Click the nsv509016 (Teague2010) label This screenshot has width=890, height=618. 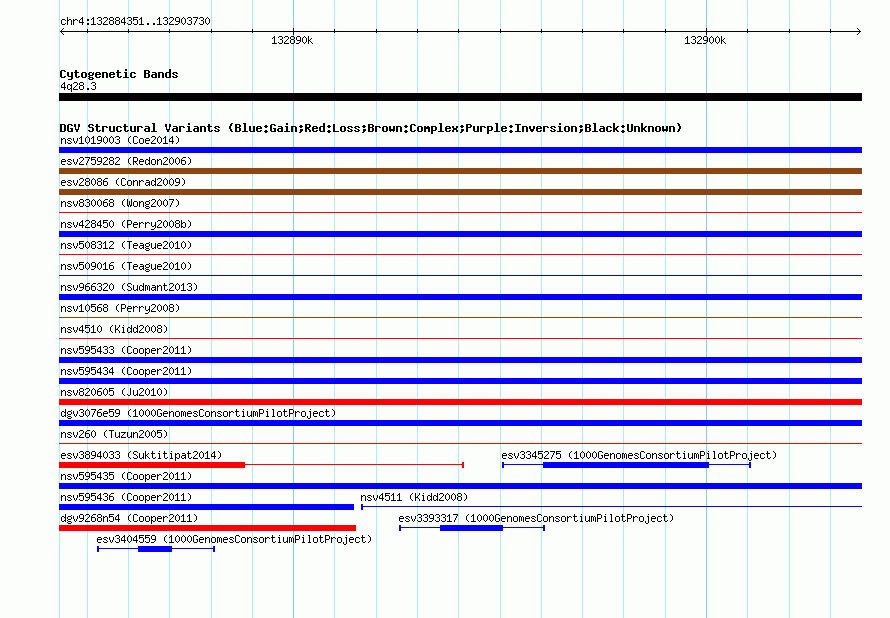pos(126,266)
